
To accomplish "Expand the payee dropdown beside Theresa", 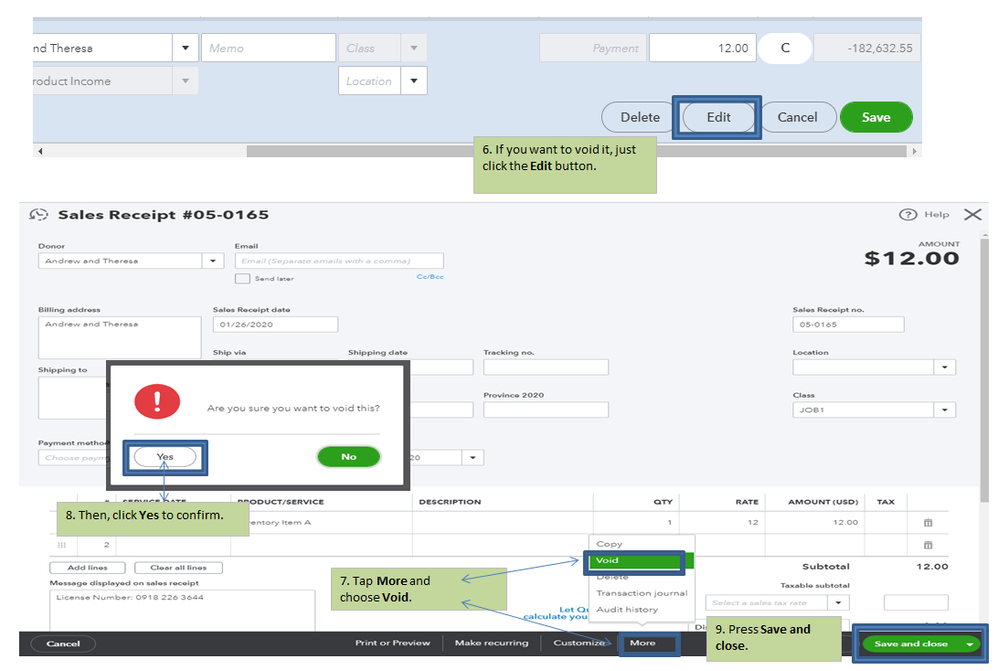I will click(x=185, y=48).
